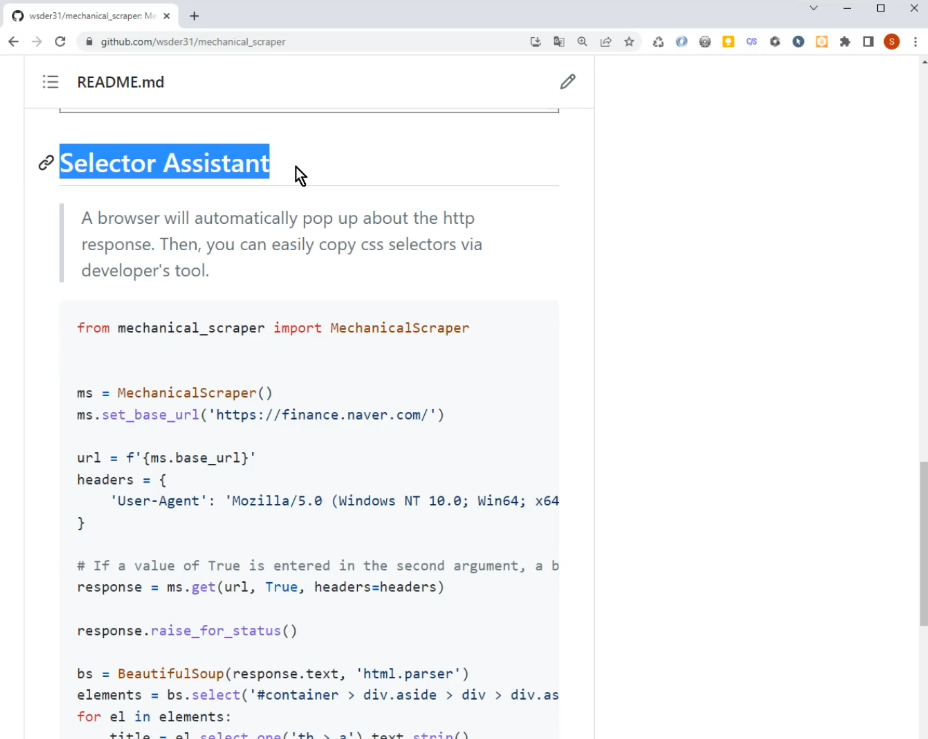Edit README.md with pencil icon
The image size is (928, 739).
pyautogui.click(x=568, y=82)
